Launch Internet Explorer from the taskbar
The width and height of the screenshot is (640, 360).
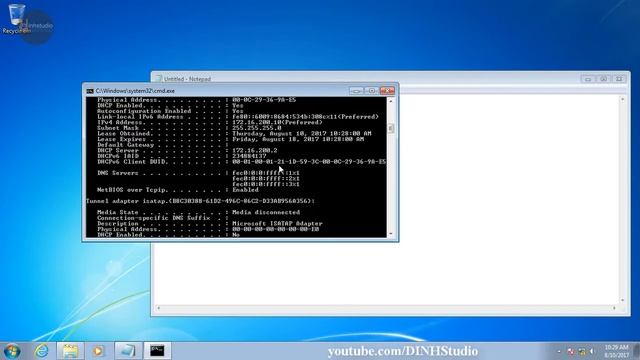coord(41,351)
